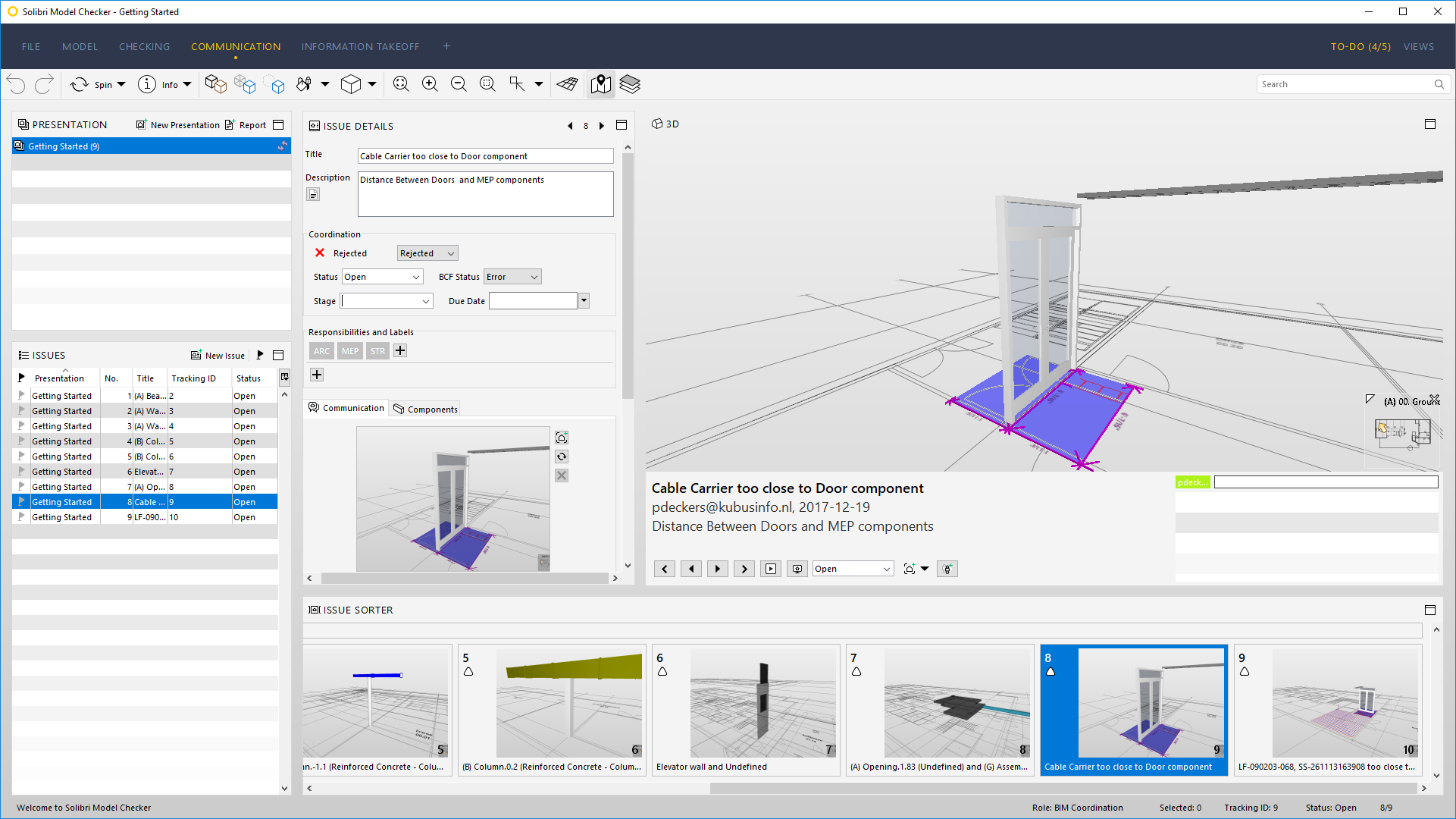The width and height of the screenshot is (1456, 819).
Task: Open the Components tab
Action: [x=425, y=409]
